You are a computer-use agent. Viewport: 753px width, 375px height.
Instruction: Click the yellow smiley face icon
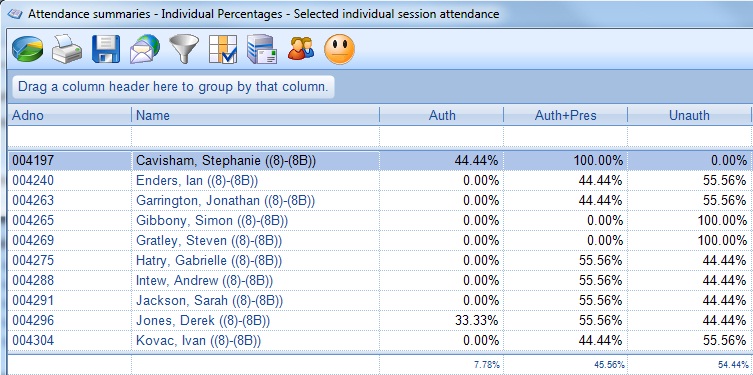pos(340,49)
